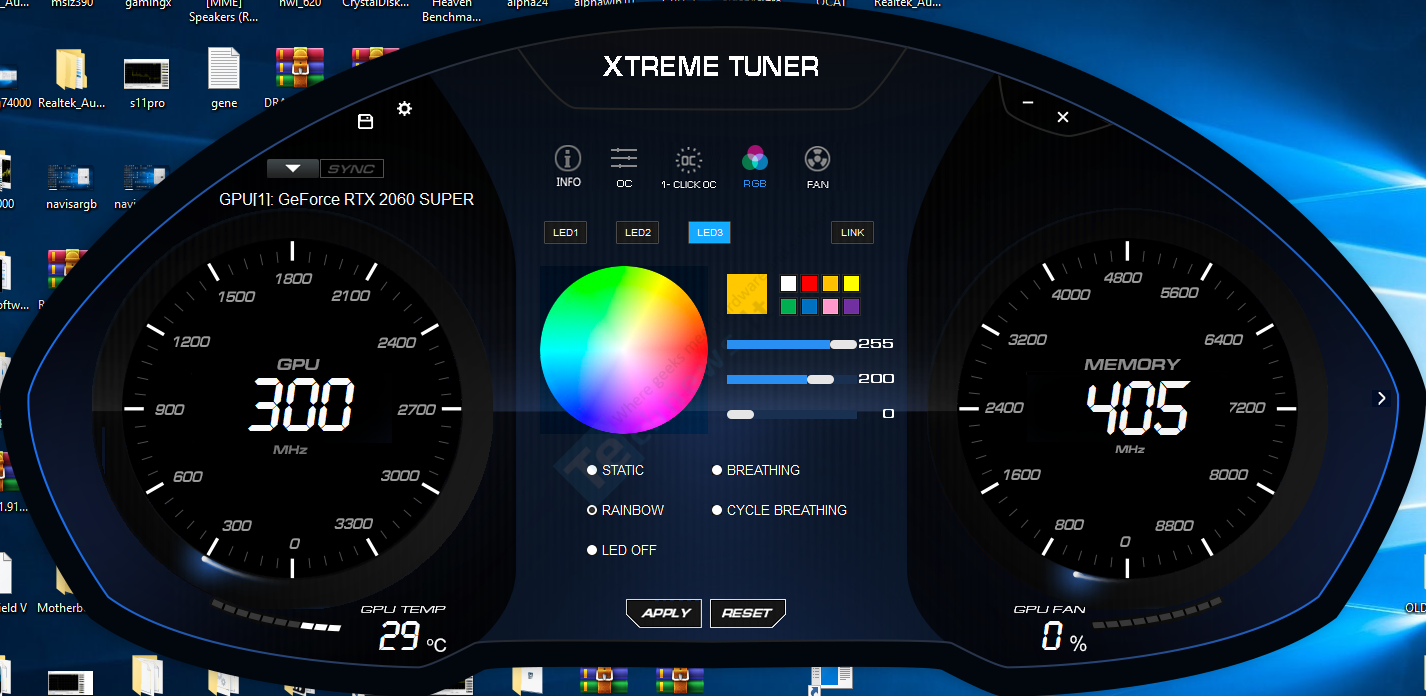1426x696 pixels.
Task: Pick the yellow color swatch
Action: coord(851,283)
